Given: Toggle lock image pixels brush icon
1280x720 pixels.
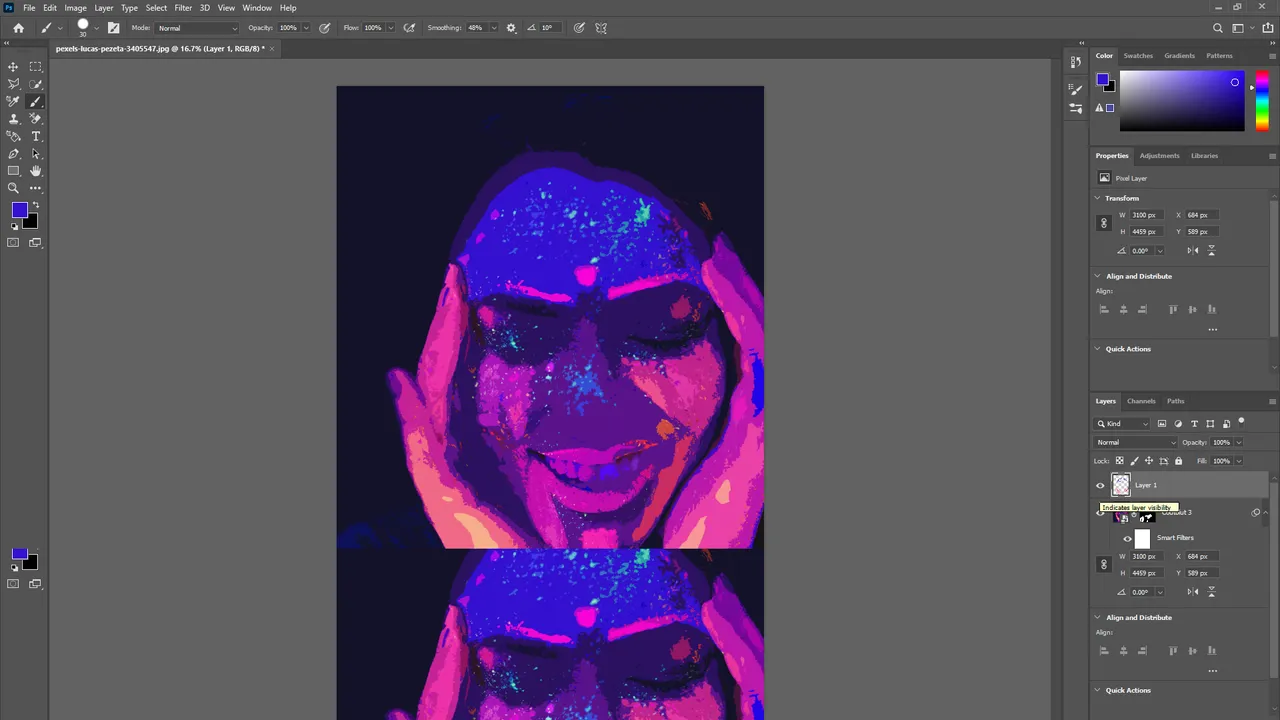Looking at the screenshot, I should pyautogui.click(x=1134, y=461).
